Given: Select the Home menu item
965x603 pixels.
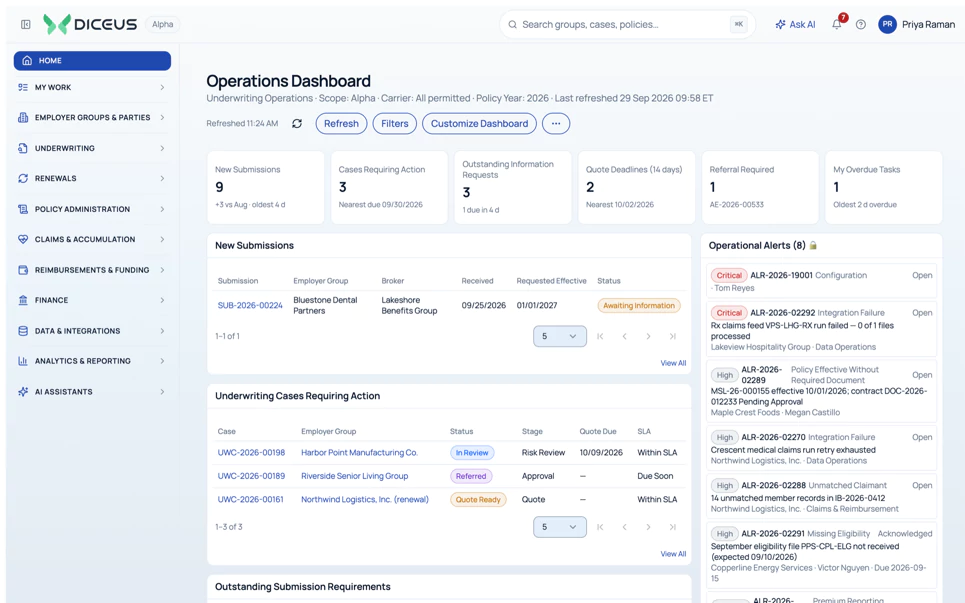Looking at the screenshot, I should pyautogui.click(x=92, y=61).
